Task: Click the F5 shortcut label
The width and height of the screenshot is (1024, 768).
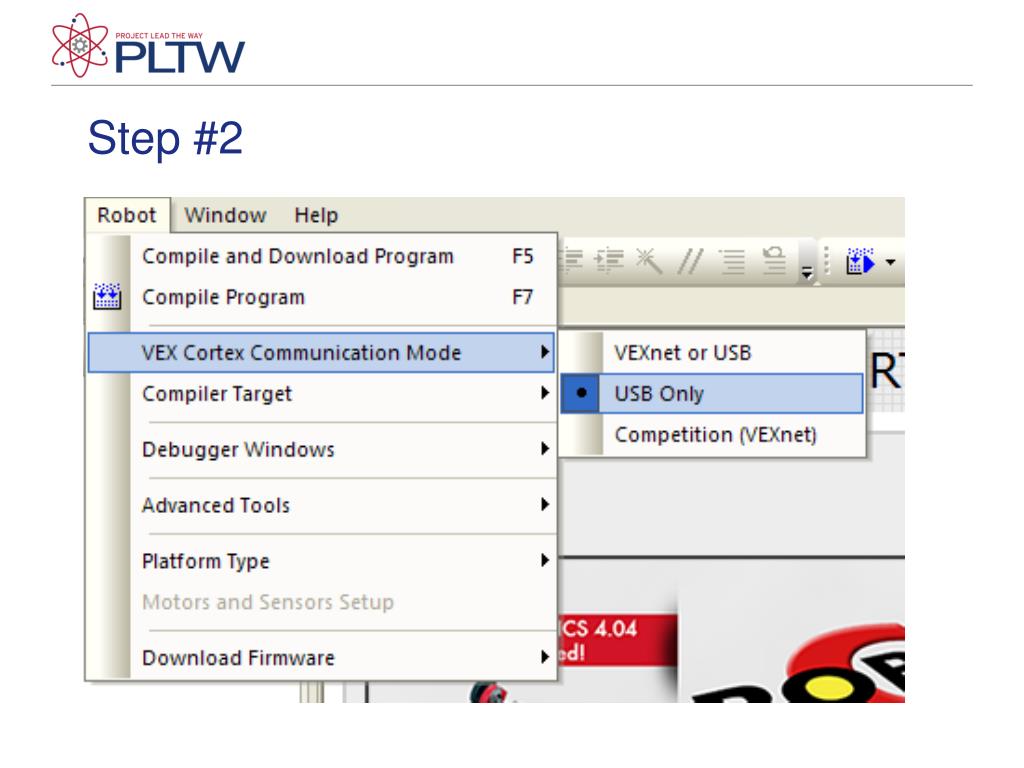Action: [522, 256]
